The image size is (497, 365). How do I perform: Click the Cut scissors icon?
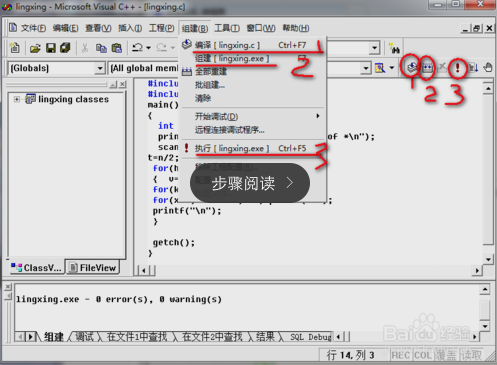pos(85,48)
